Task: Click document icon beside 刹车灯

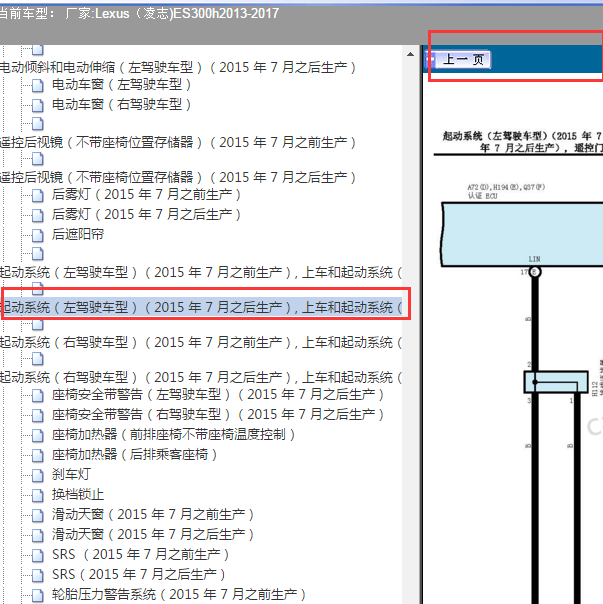Action: coord(37,475)
